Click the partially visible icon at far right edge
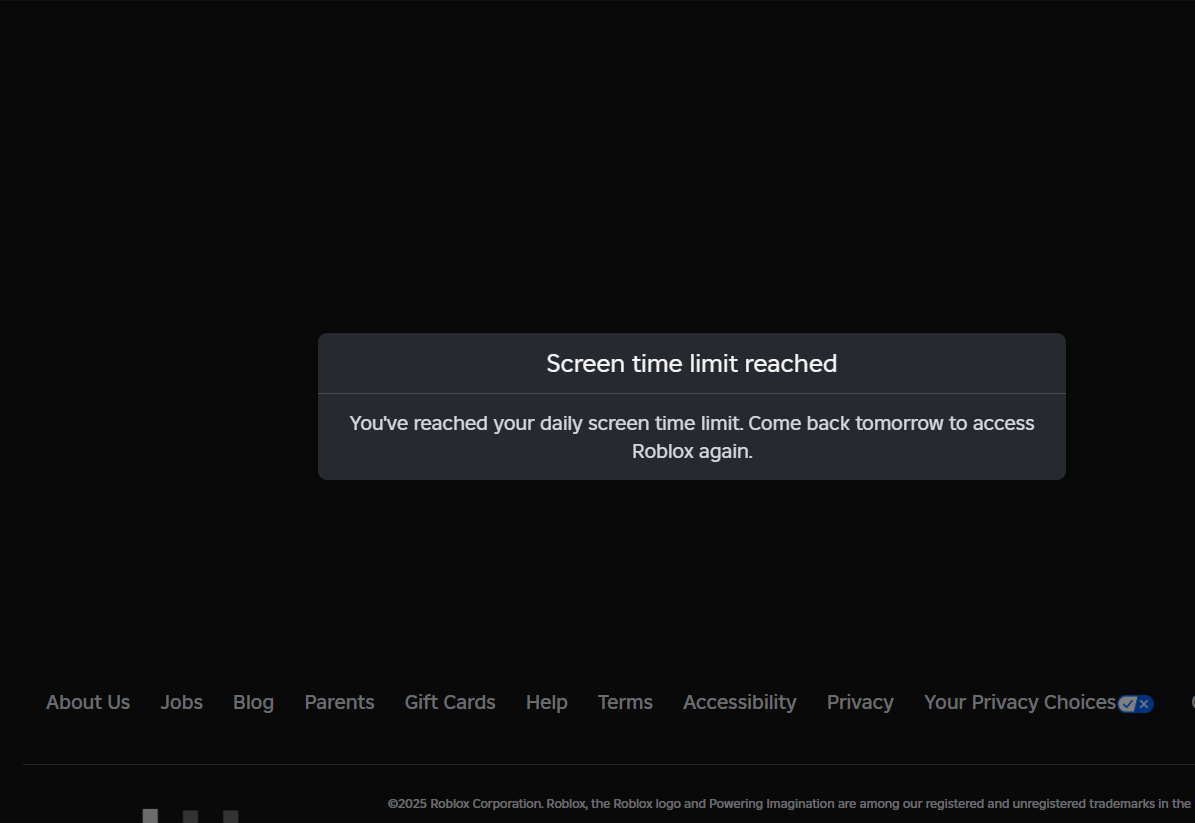This screenshot has width=1195, height=823. tap(1192, 702)
